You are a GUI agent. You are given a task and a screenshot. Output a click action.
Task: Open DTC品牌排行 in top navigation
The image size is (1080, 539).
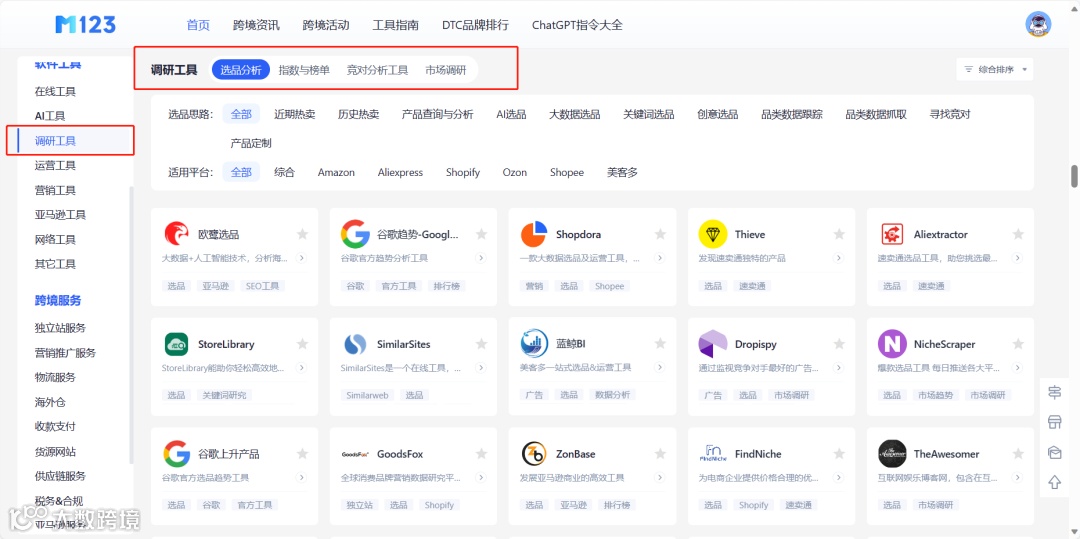pyautogui.click(x=475, y=25)
